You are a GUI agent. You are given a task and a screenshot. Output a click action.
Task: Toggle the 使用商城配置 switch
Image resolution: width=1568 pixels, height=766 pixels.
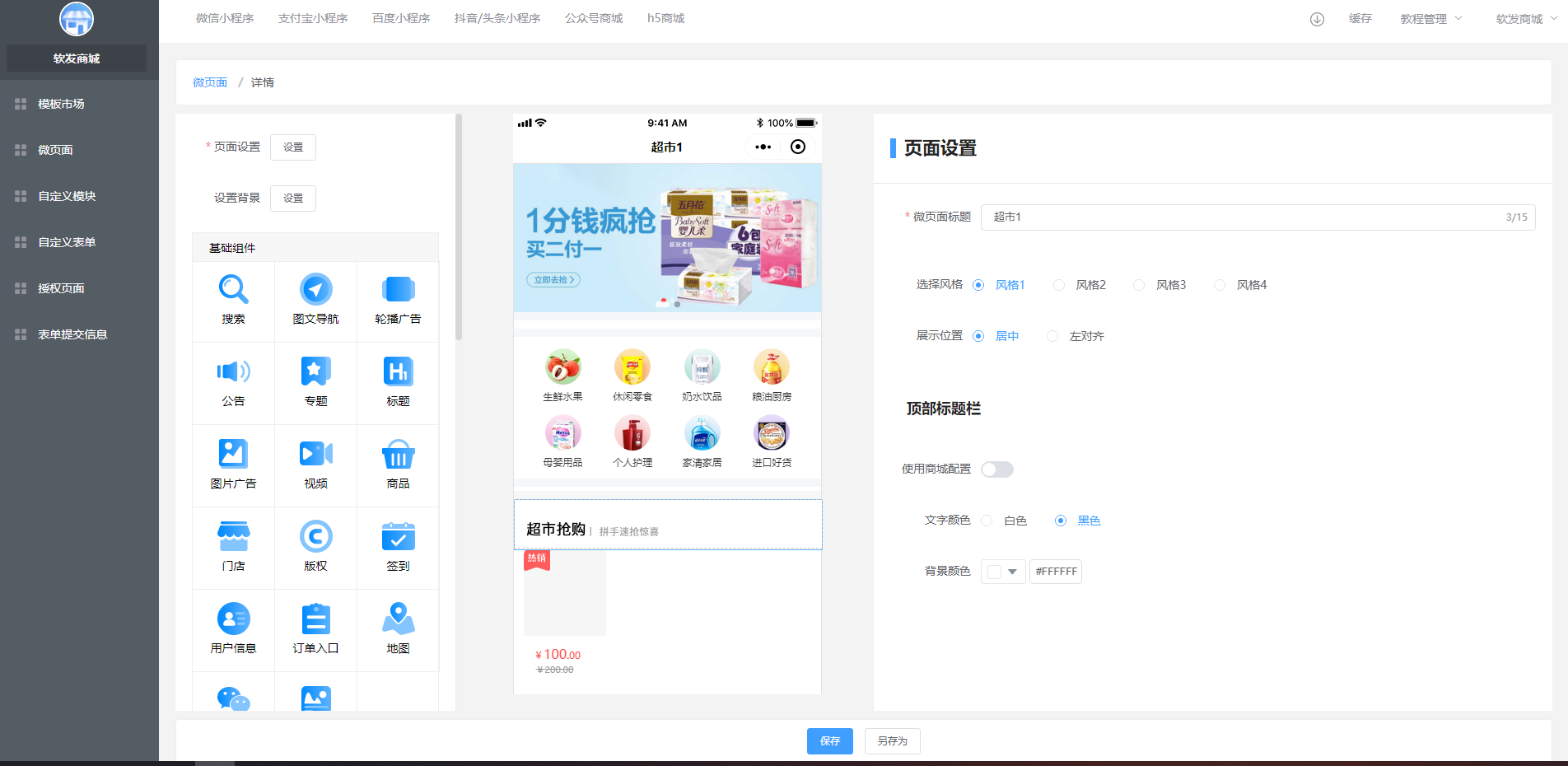point(996,469)
